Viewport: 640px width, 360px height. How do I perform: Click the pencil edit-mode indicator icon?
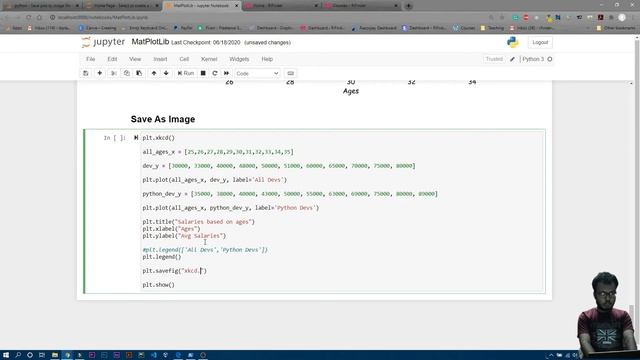[x=512, y=59]
